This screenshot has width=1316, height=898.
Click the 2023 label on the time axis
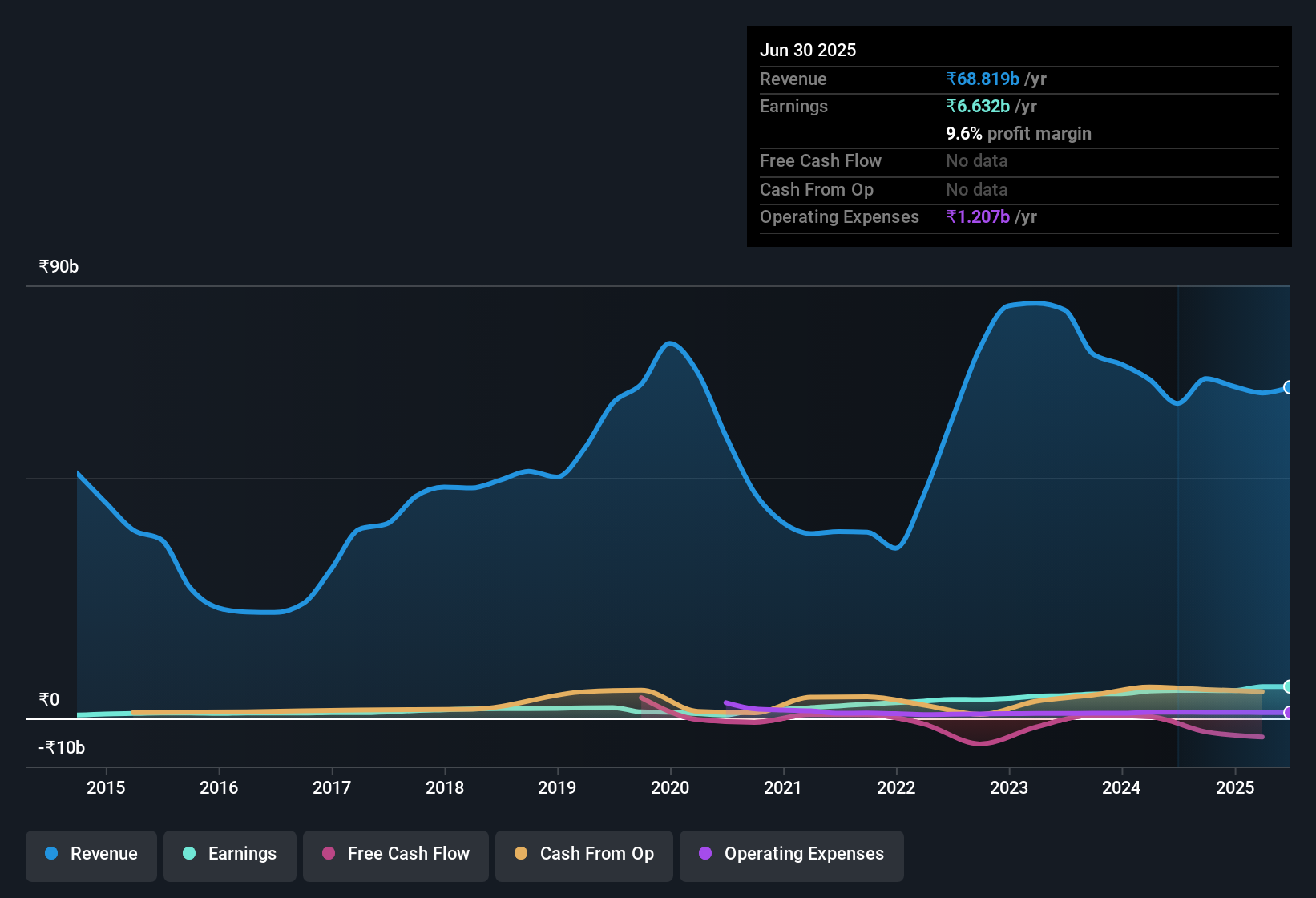coord(1010,787)
